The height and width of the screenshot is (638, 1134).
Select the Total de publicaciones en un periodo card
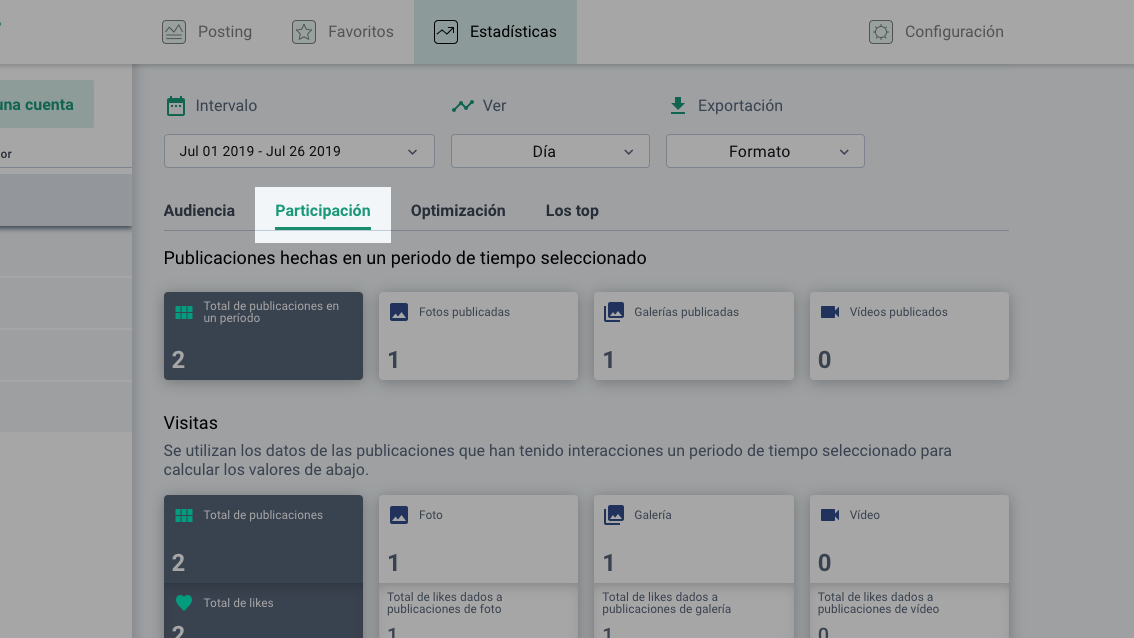(263, 336)
